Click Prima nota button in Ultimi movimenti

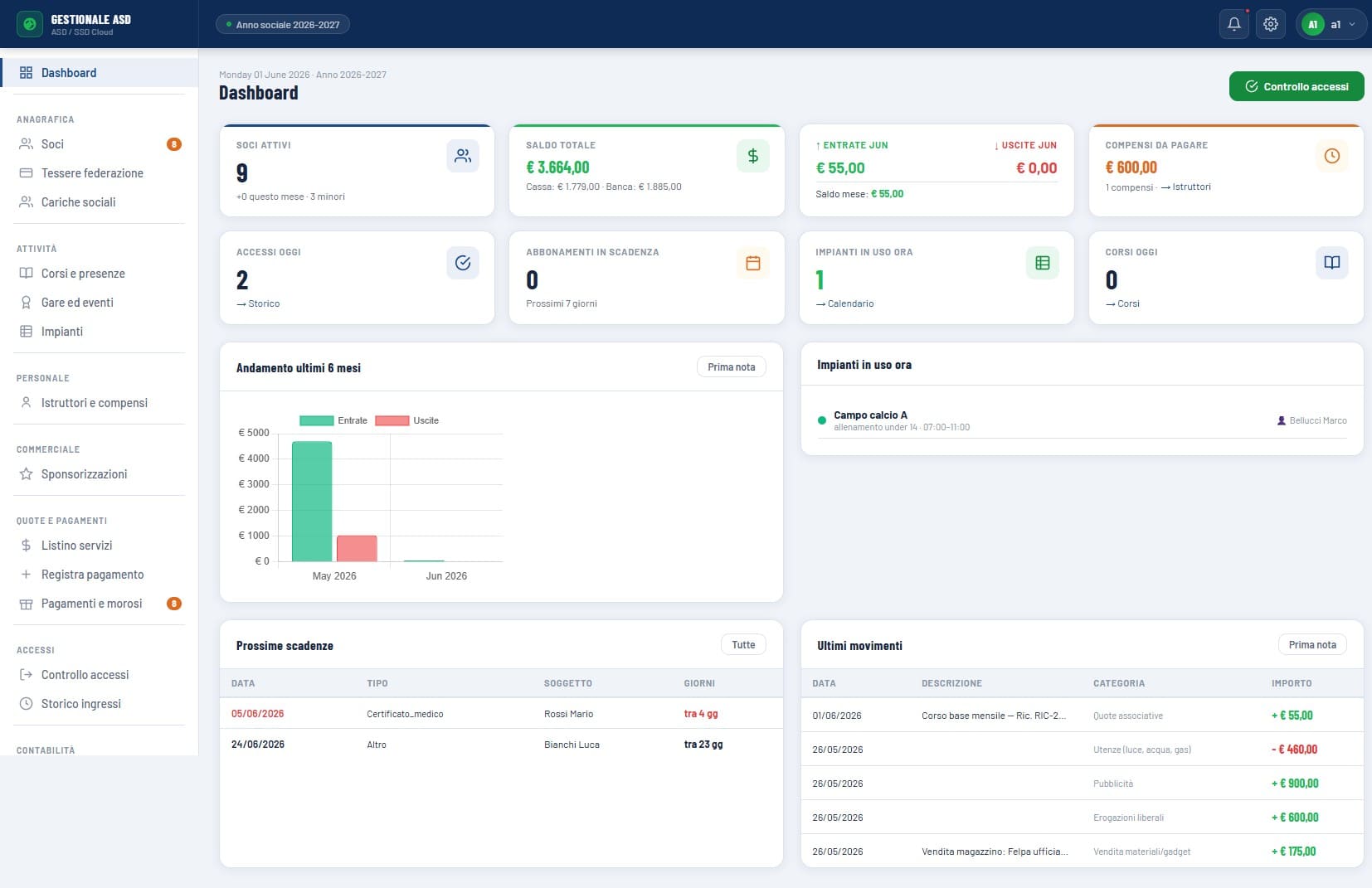coord(1312,645)
